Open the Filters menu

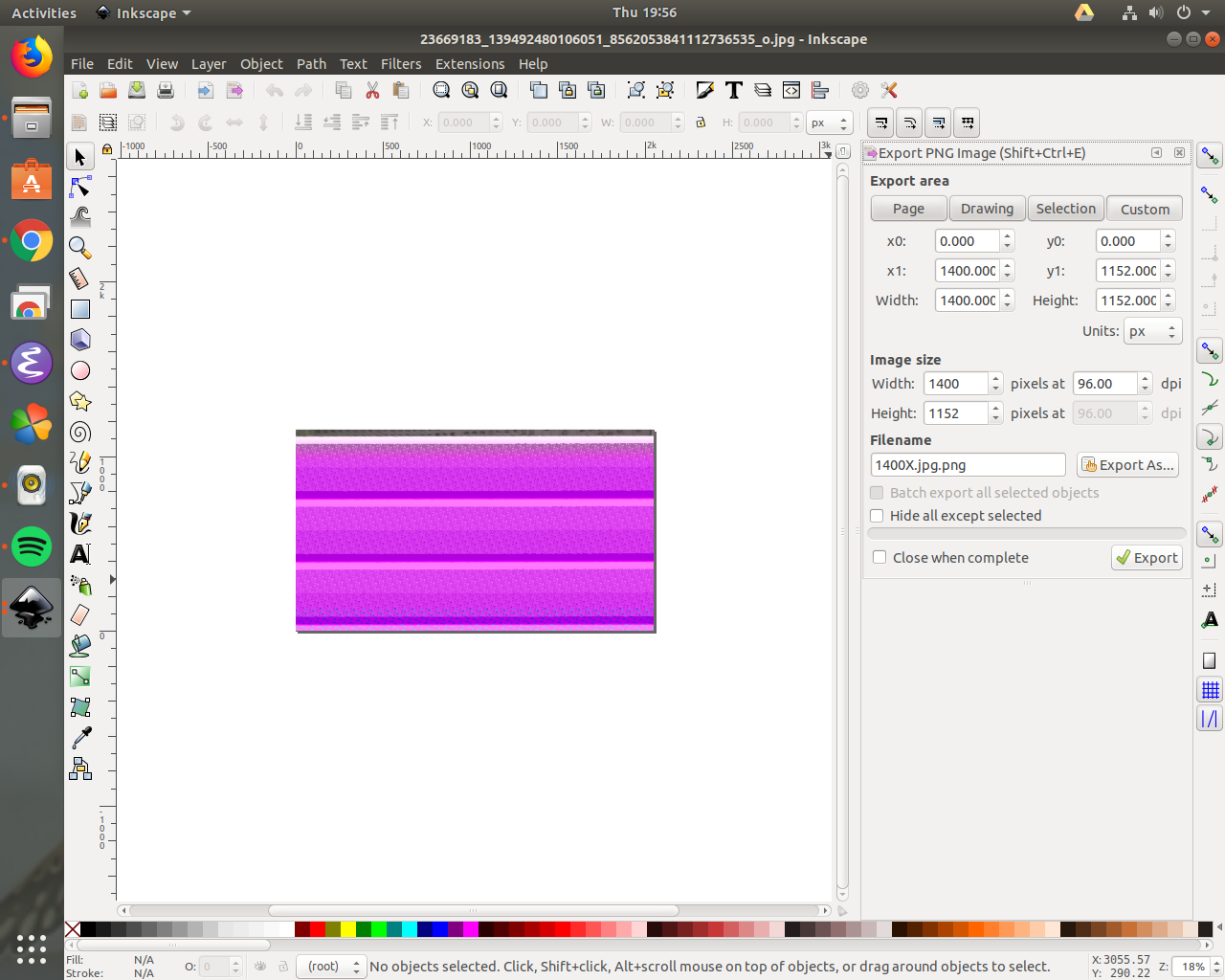(x=400, y=64)
